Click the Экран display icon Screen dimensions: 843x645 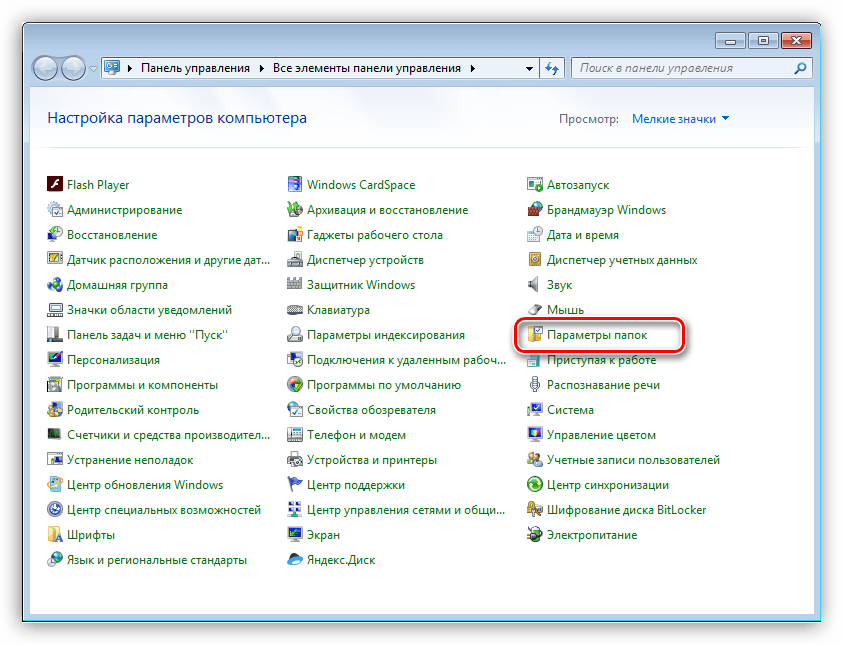point(295,535)
